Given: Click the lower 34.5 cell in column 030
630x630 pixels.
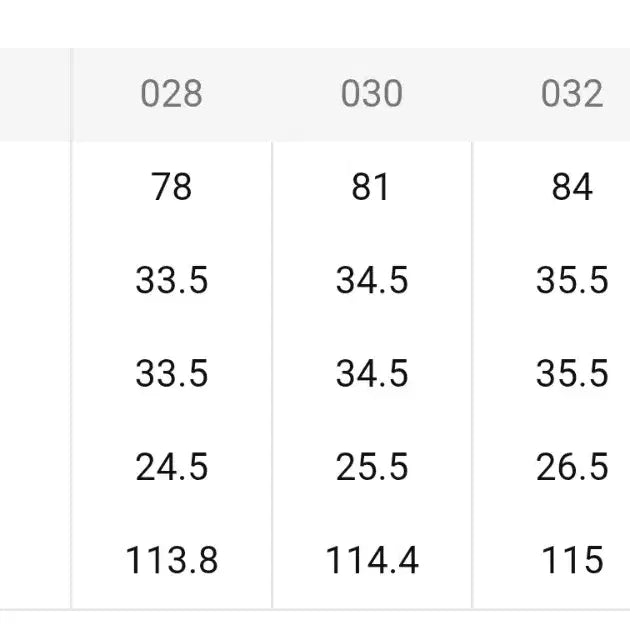Looking at the screenshot, I should tap(371, 374).
